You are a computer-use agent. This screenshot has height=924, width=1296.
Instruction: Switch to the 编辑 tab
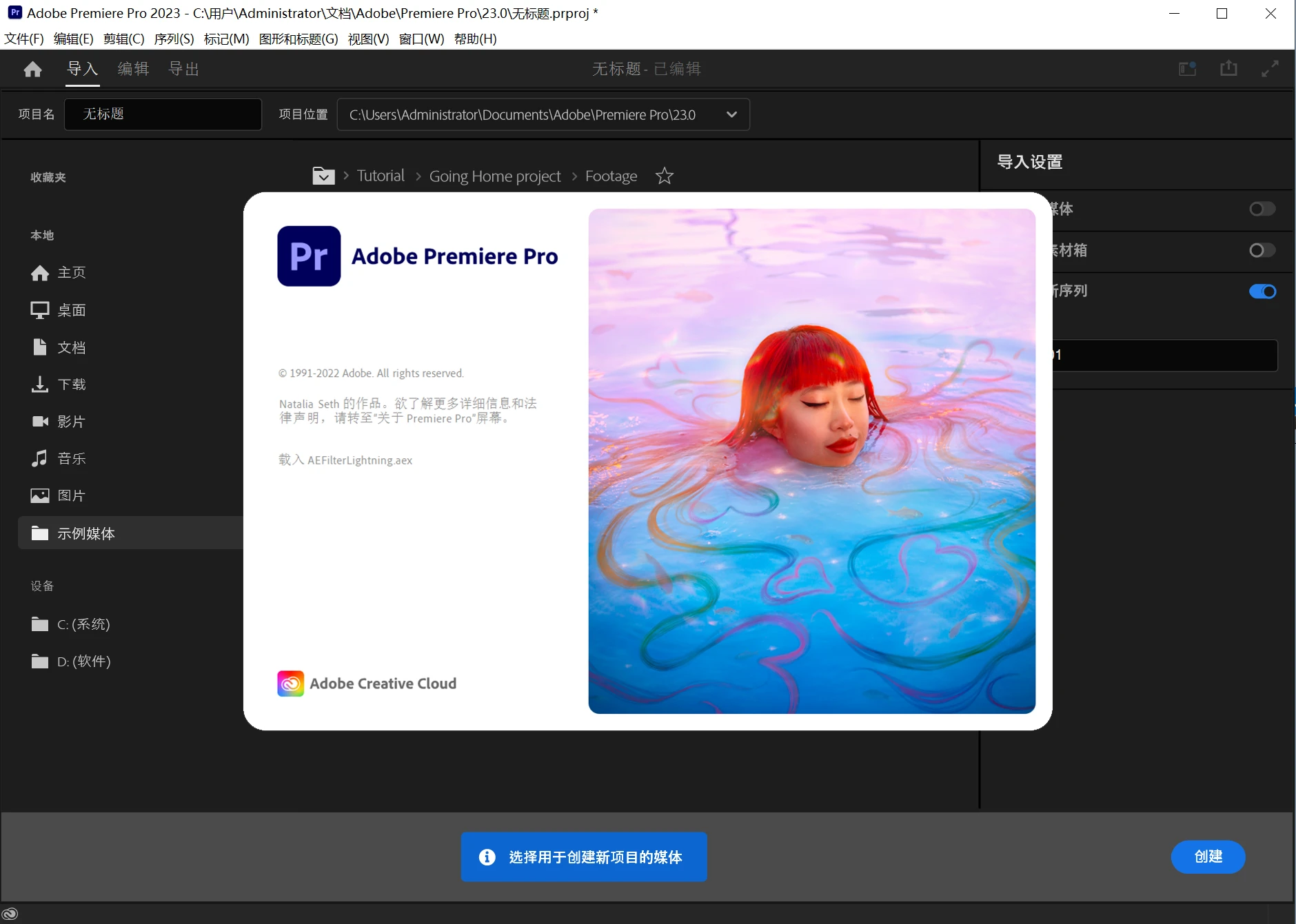click(x=133, y=69)
